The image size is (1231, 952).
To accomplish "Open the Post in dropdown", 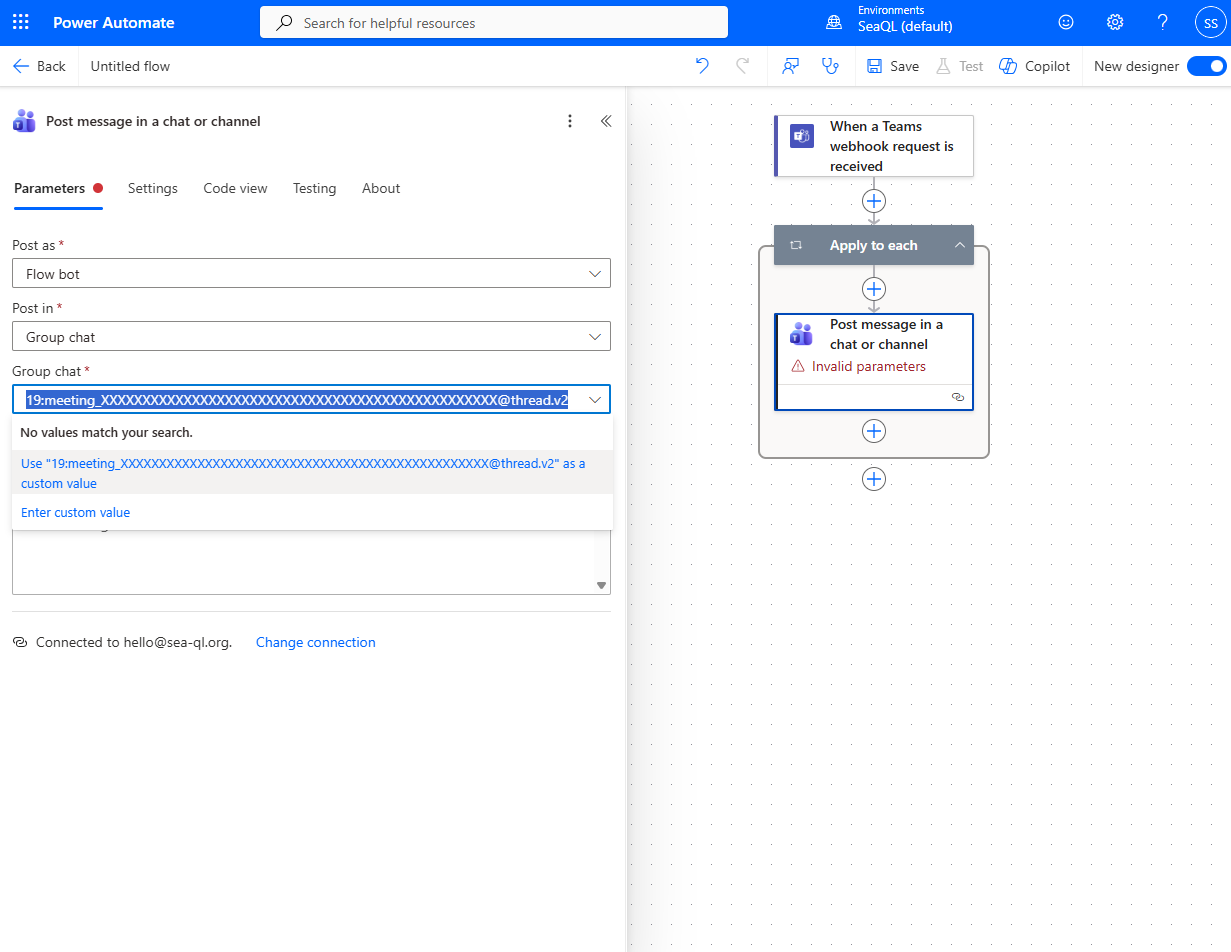I will click(311, 337).
